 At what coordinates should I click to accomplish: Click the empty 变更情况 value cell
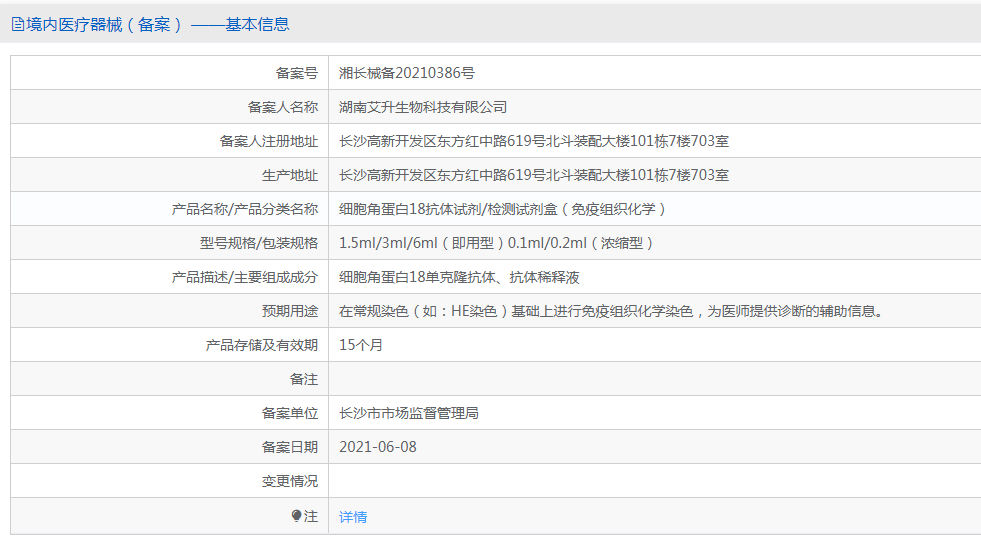click(x=654, y=481)
